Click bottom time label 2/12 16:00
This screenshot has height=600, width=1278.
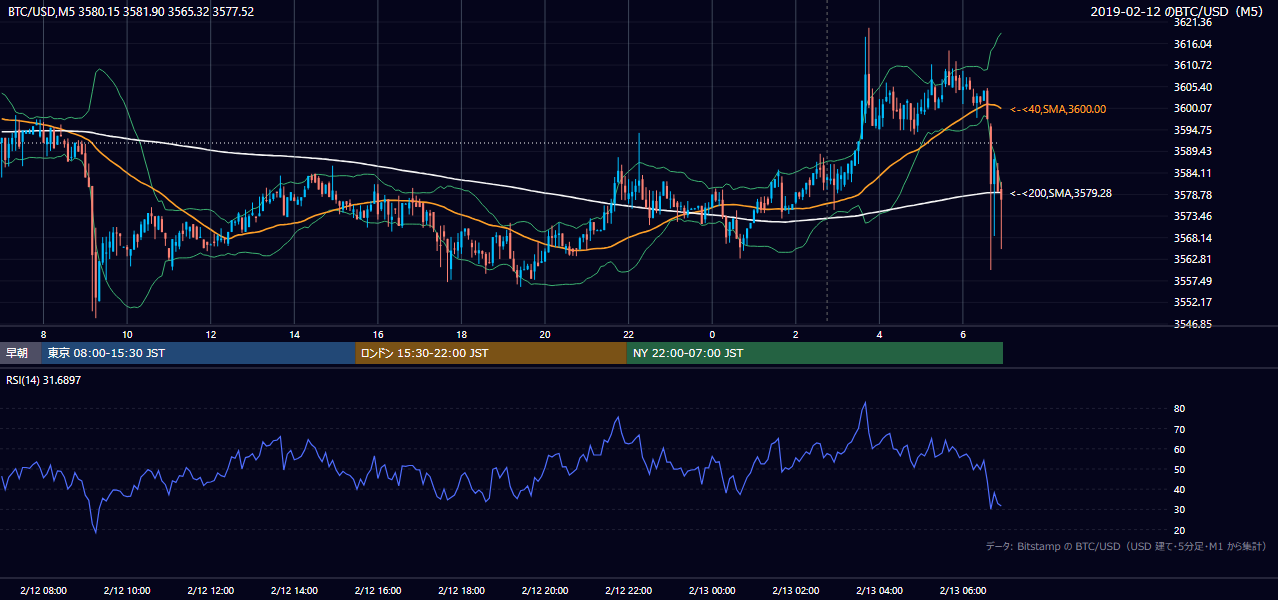tap(378, 591)
